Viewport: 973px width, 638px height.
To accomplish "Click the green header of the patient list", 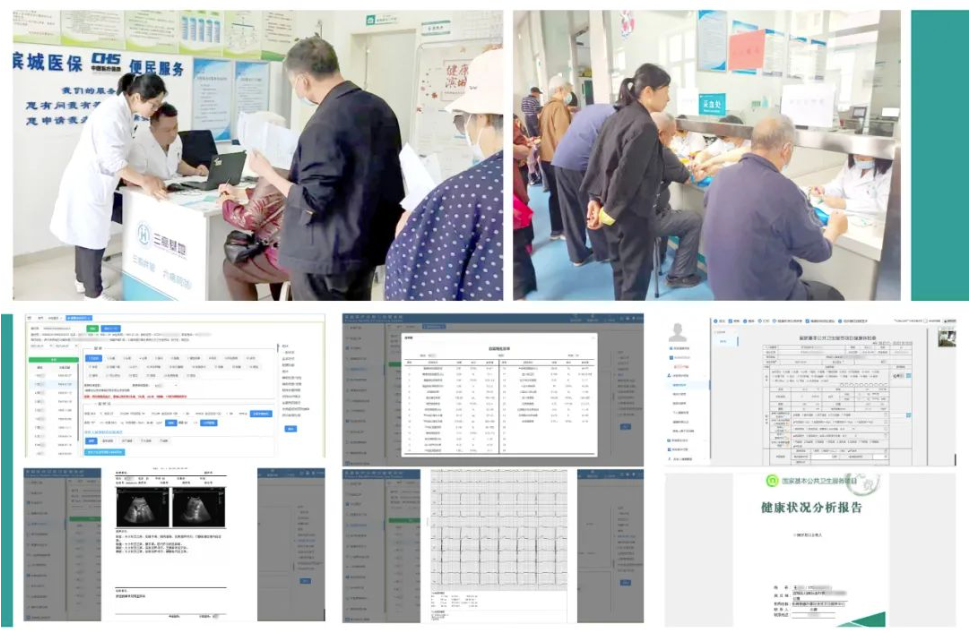I will pyautogui.click(x=55, y=357).
